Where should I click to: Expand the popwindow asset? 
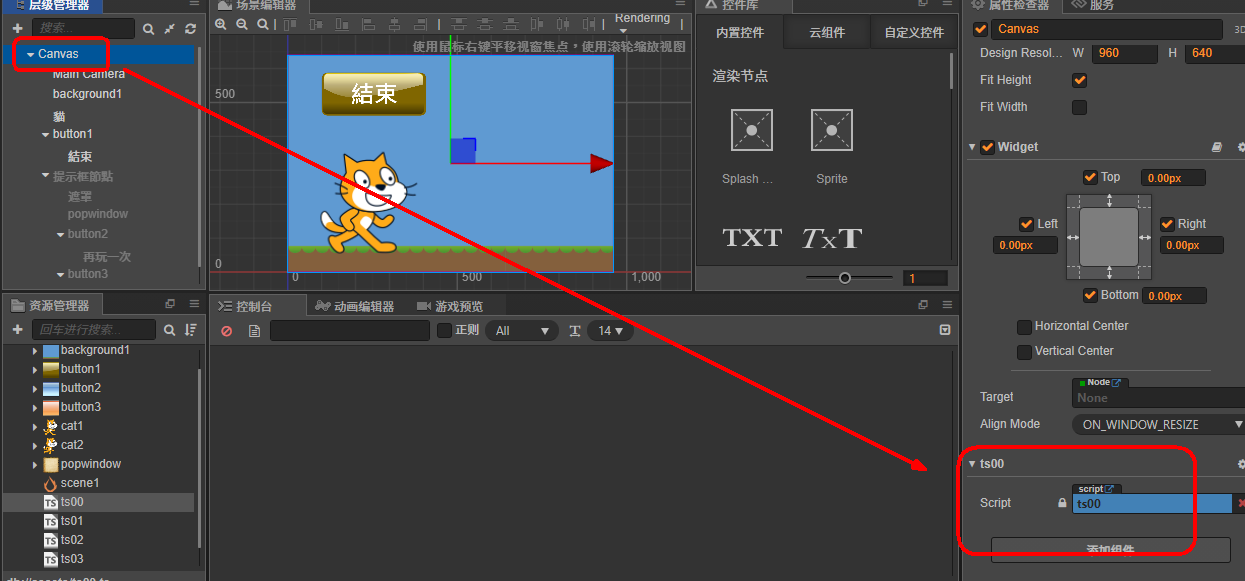click(x=35, y=464)
